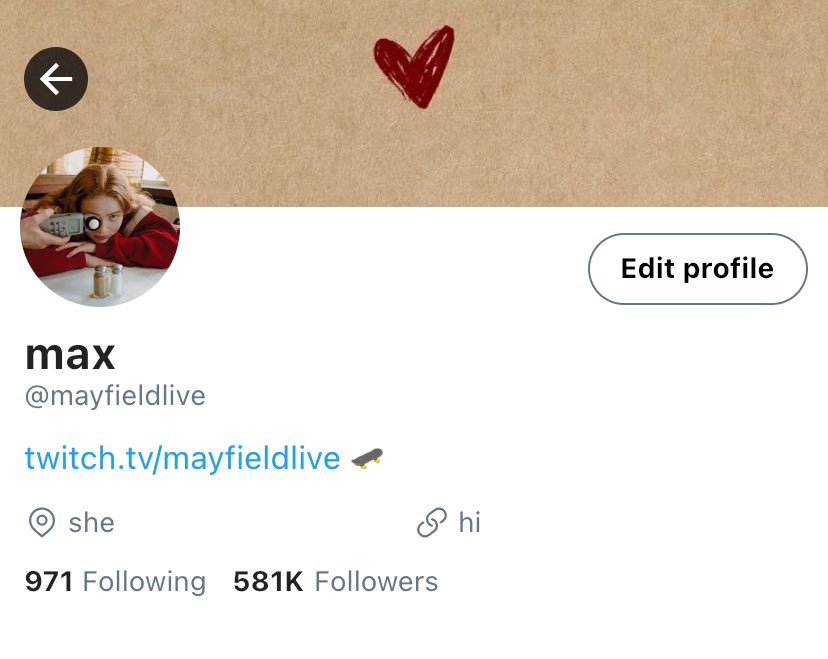Go back using the arrow button
The width and height of the screenshot is (828, 659).
56,79
